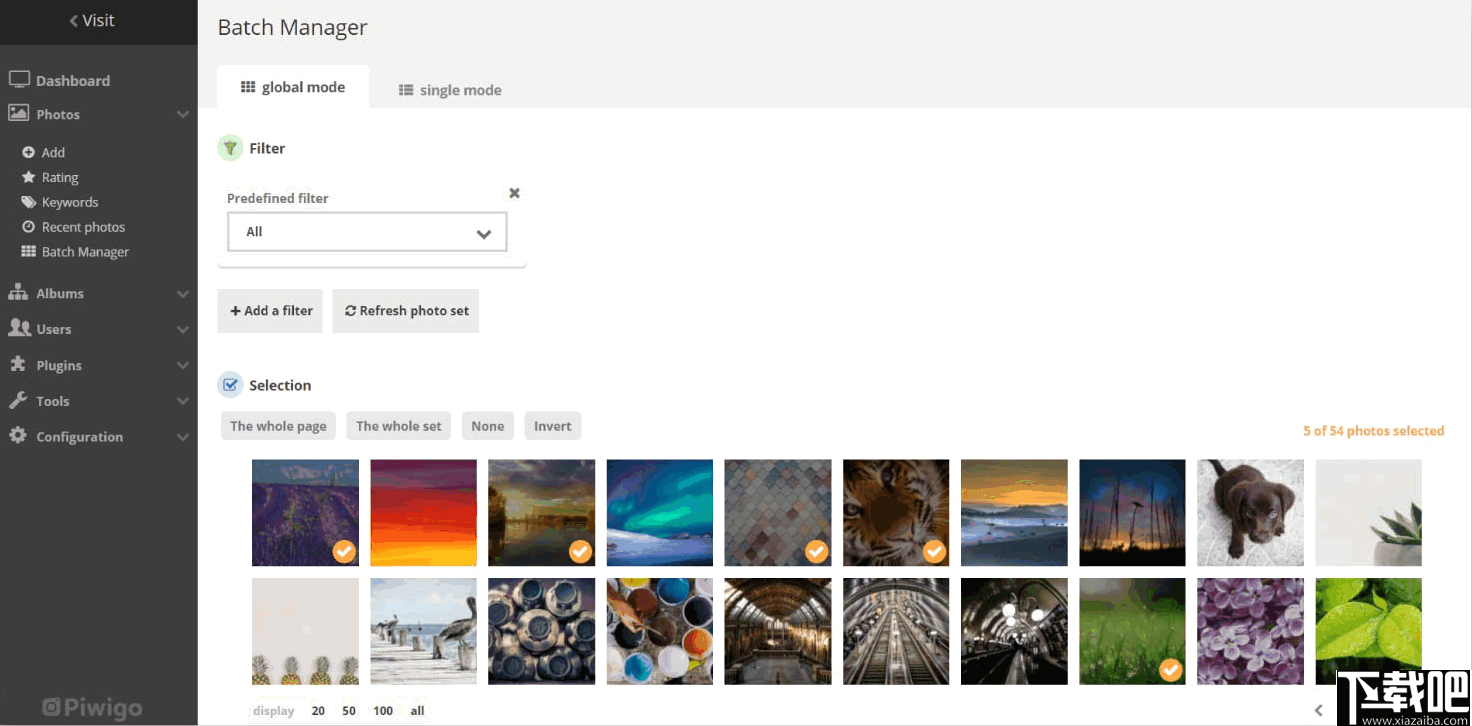Click the green leaves thumbnail
This screenshot has width=1472, height=726.
pos(1368,631)
